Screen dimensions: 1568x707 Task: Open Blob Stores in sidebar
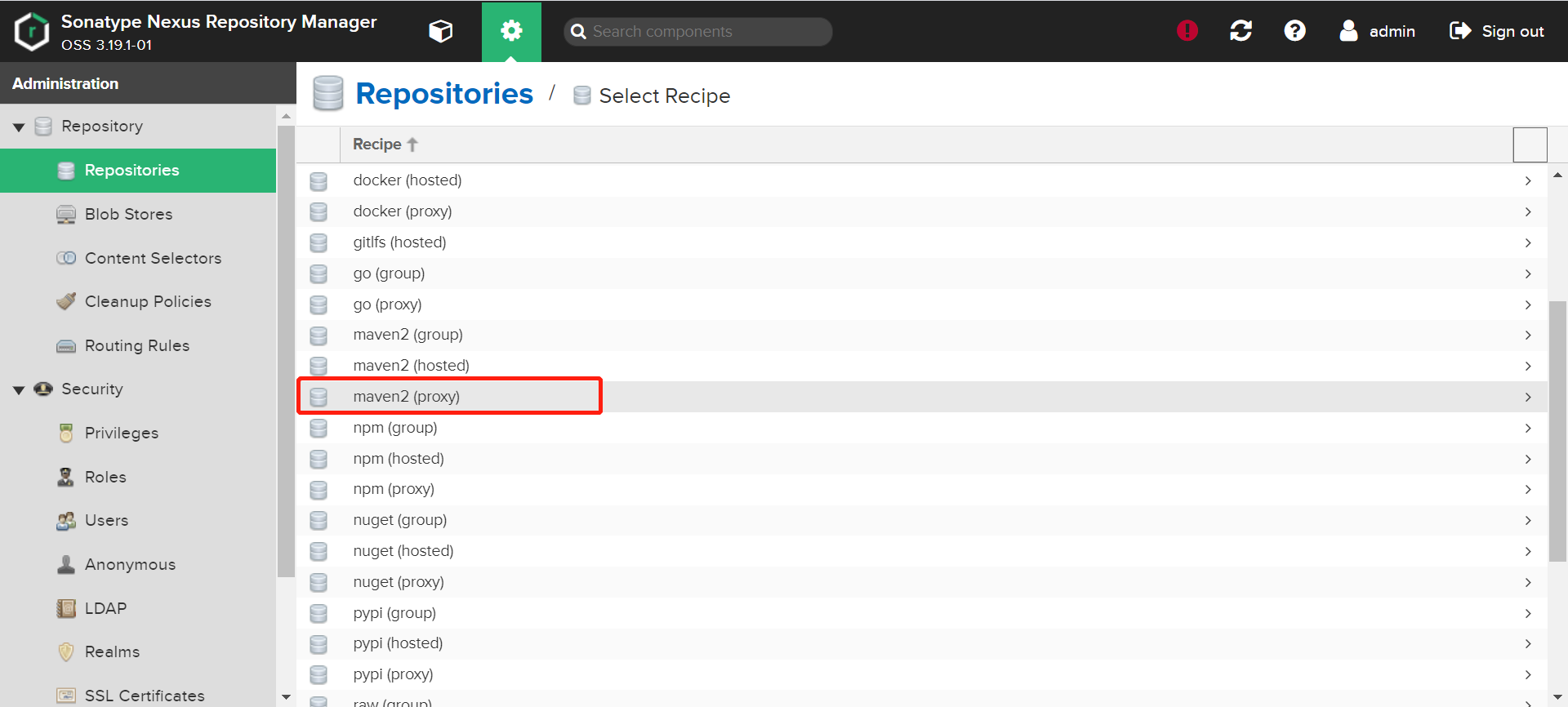click(x=138, y=214)
